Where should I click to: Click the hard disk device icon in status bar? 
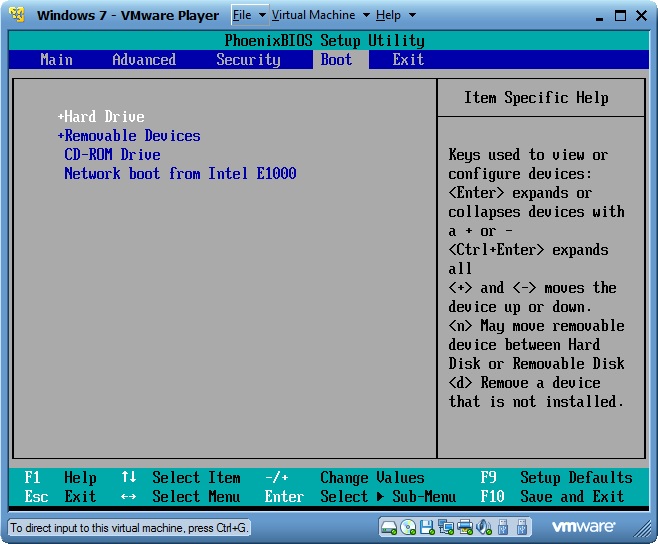[x=389, y=527]
